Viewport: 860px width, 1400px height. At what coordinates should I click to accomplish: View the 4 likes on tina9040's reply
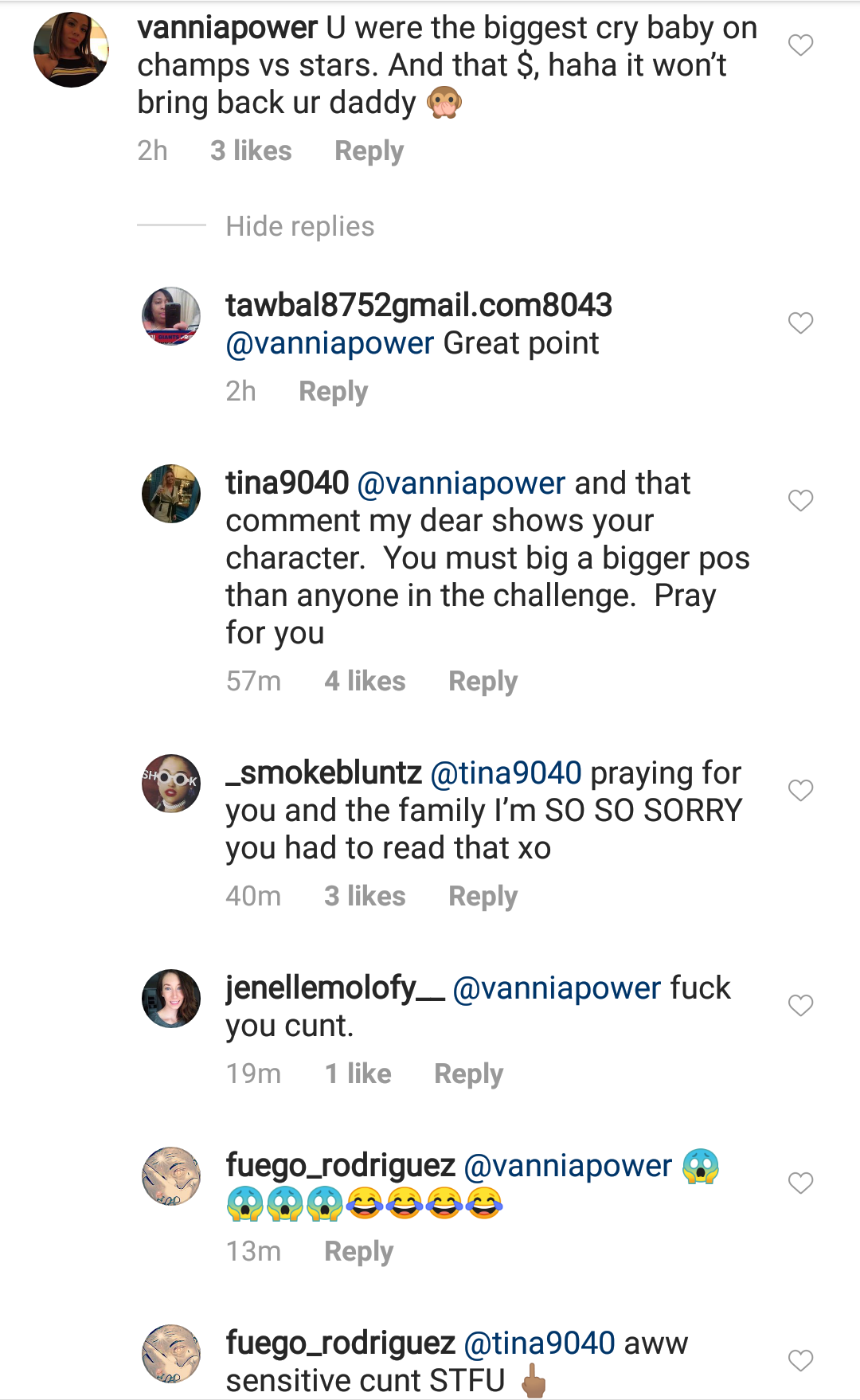click(365, 681)
